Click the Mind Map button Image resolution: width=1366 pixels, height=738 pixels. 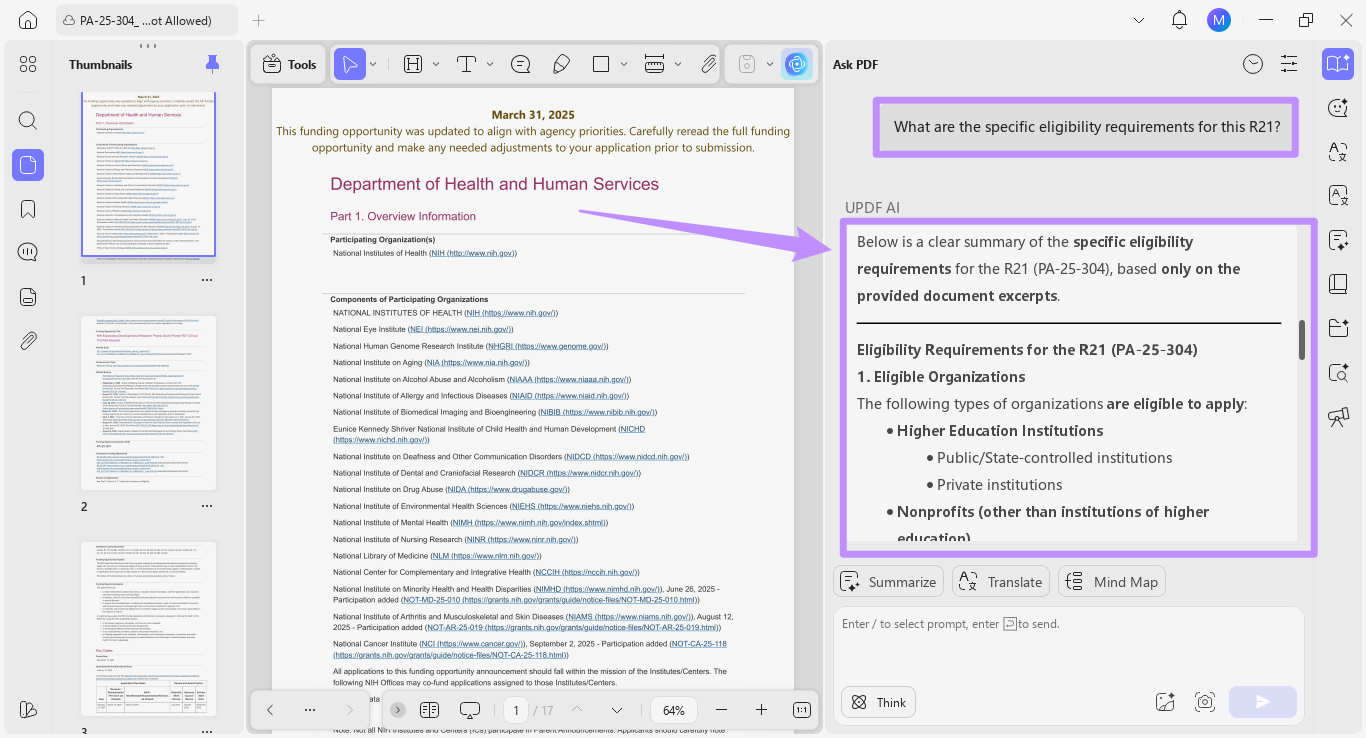tap(1112, 582)
